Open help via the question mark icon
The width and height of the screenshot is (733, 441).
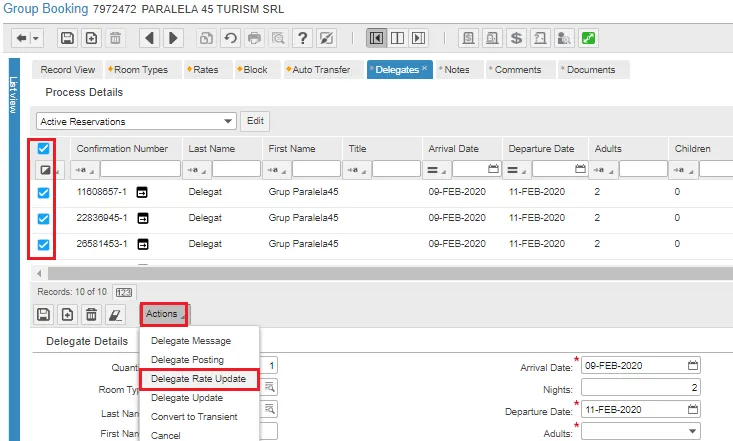[302, 38]
